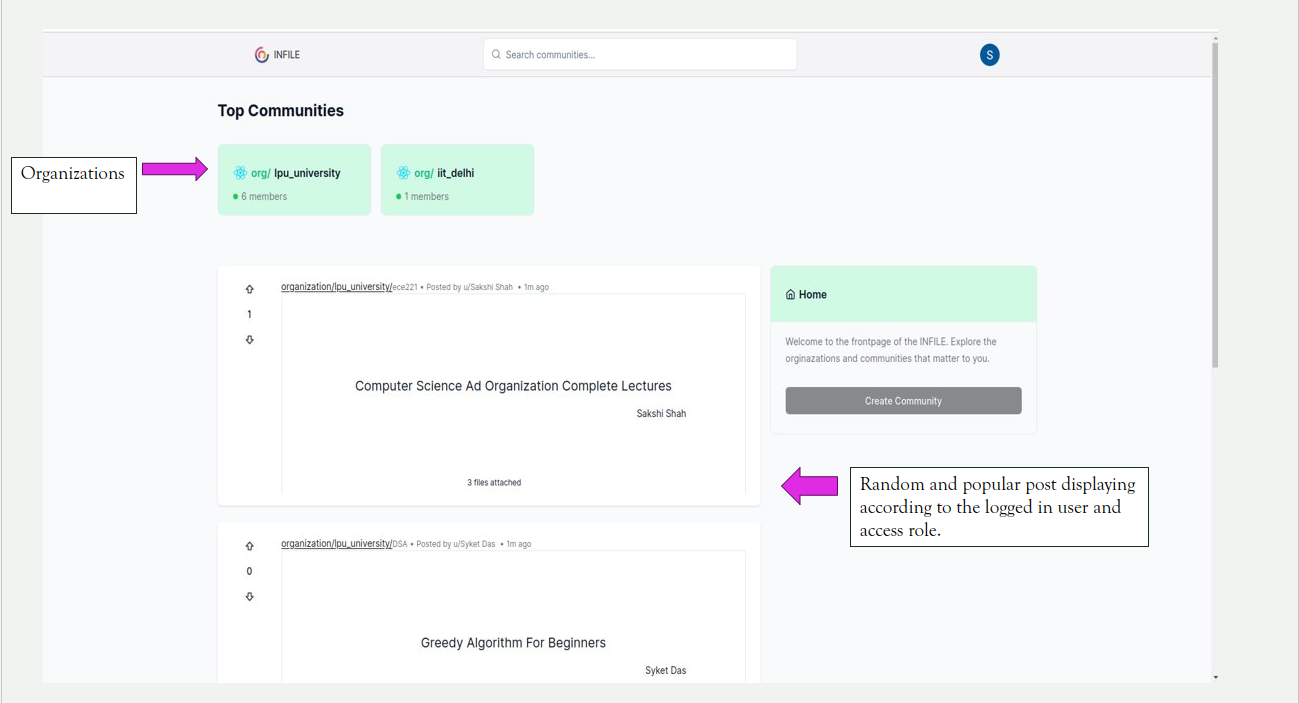Click the magnifier icon in the search bar
Image resolution: width=1299 pixels, height=703 pixels.
496,54
